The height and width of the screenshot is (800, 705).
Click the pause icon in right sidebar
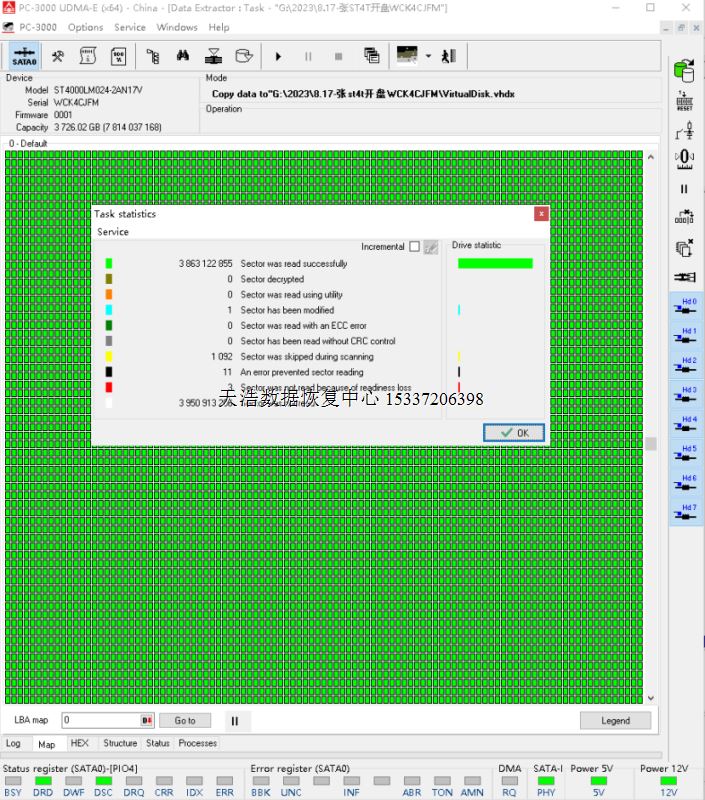pos(684,188)
